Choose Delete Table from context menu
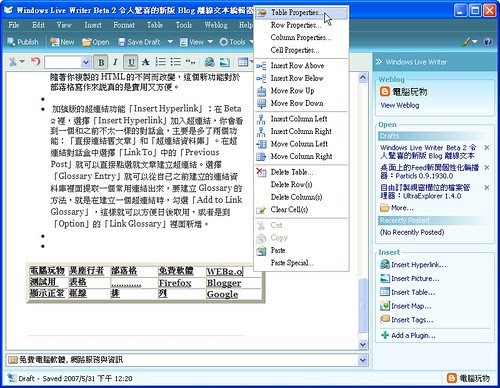The image size is (500, 388). [301, 172]
